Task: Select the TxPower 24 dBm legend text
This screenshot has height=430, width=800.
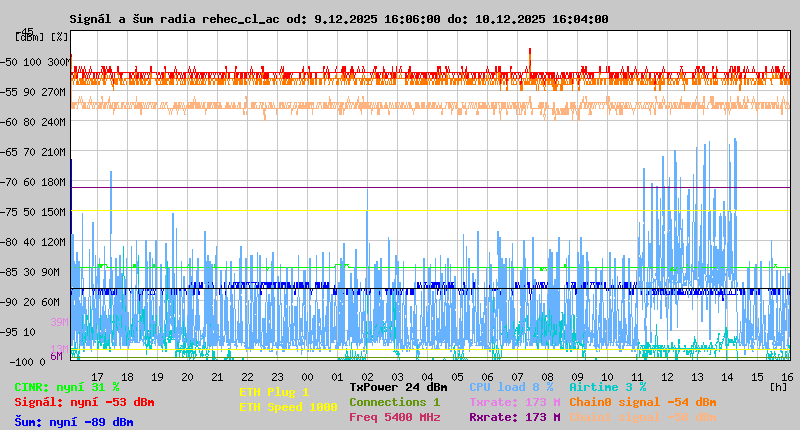Action: (398, 386)
